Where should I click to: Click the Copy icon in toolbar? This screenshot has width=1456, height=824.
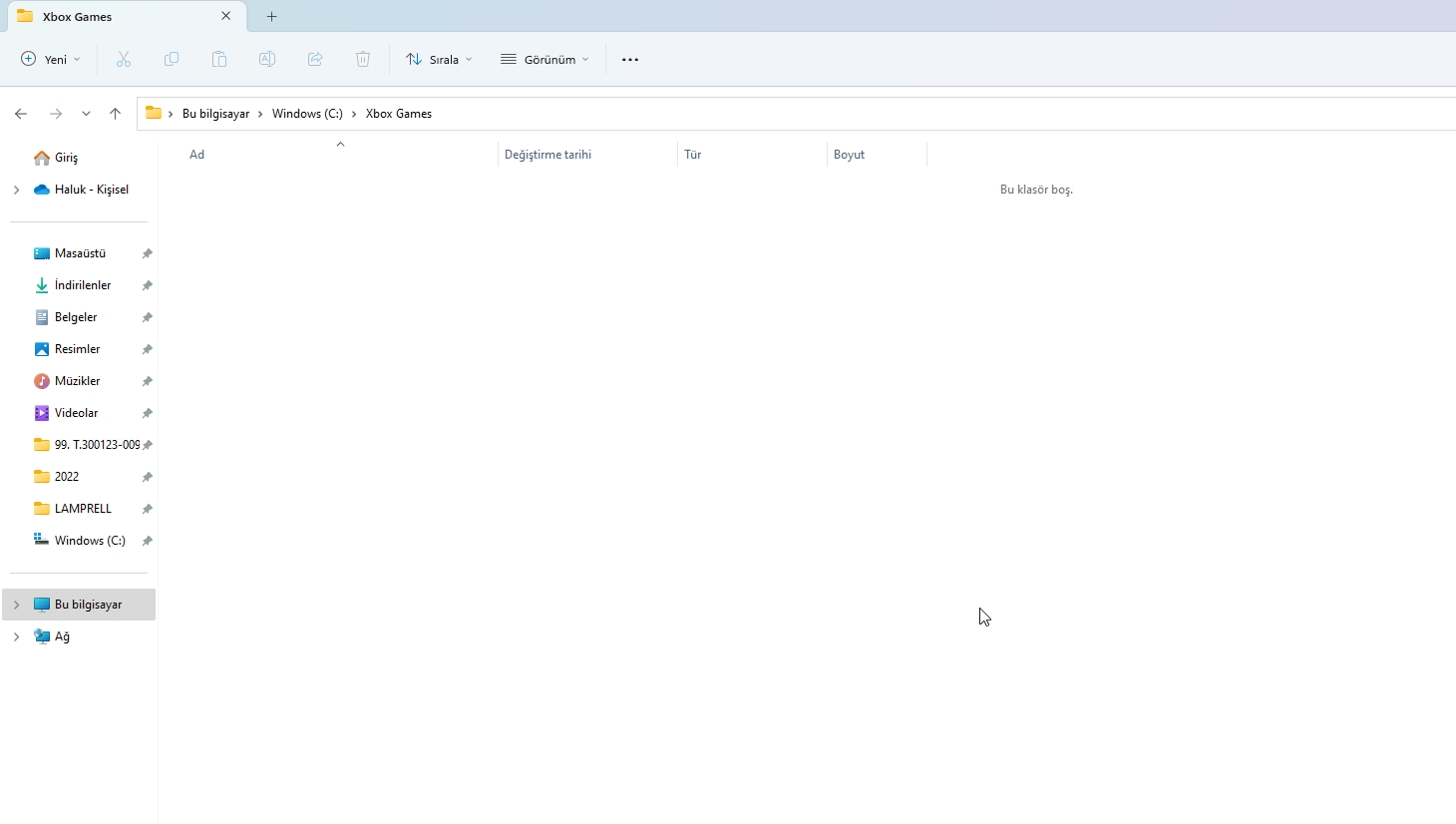[x=172, y=60]
